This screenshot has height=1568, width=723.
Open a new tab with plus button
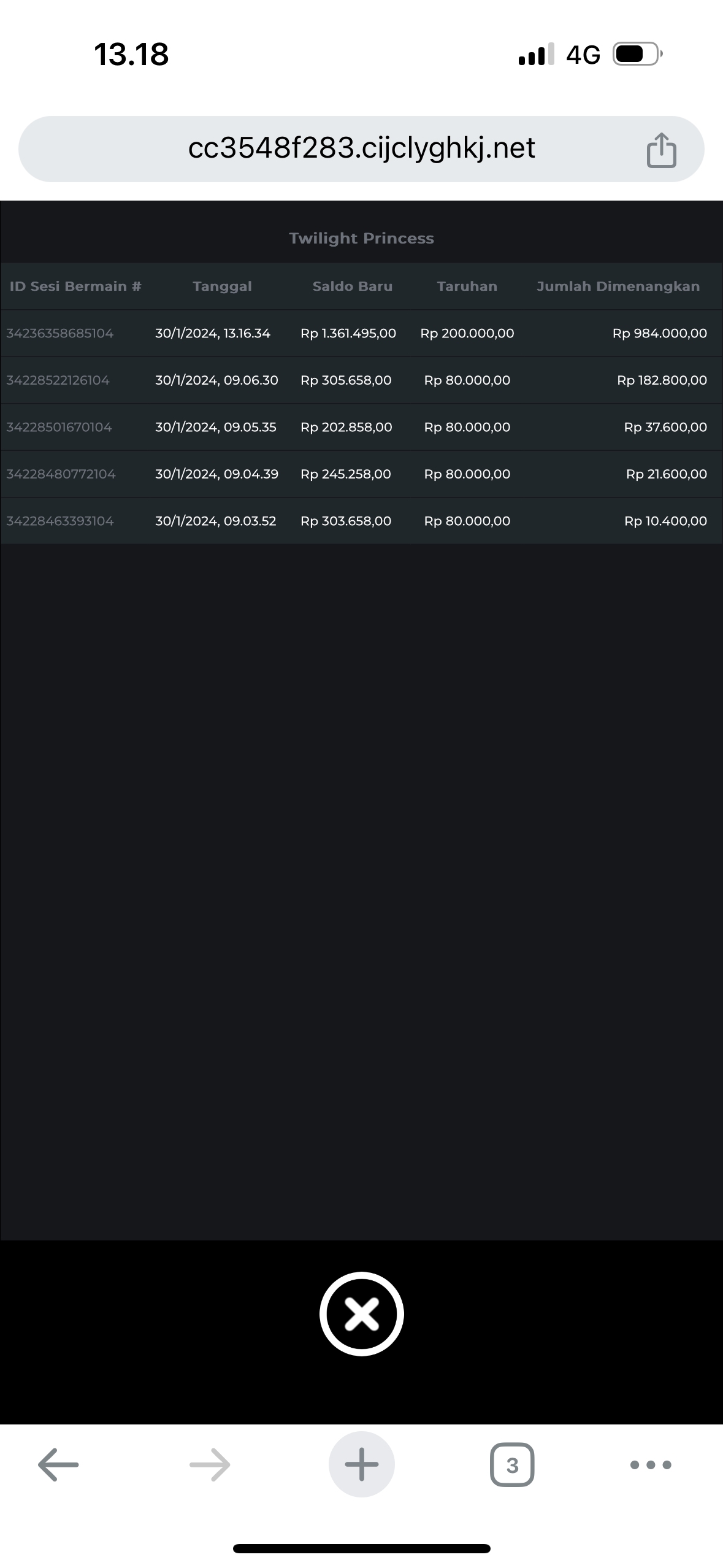click(x=361, y=1465)
